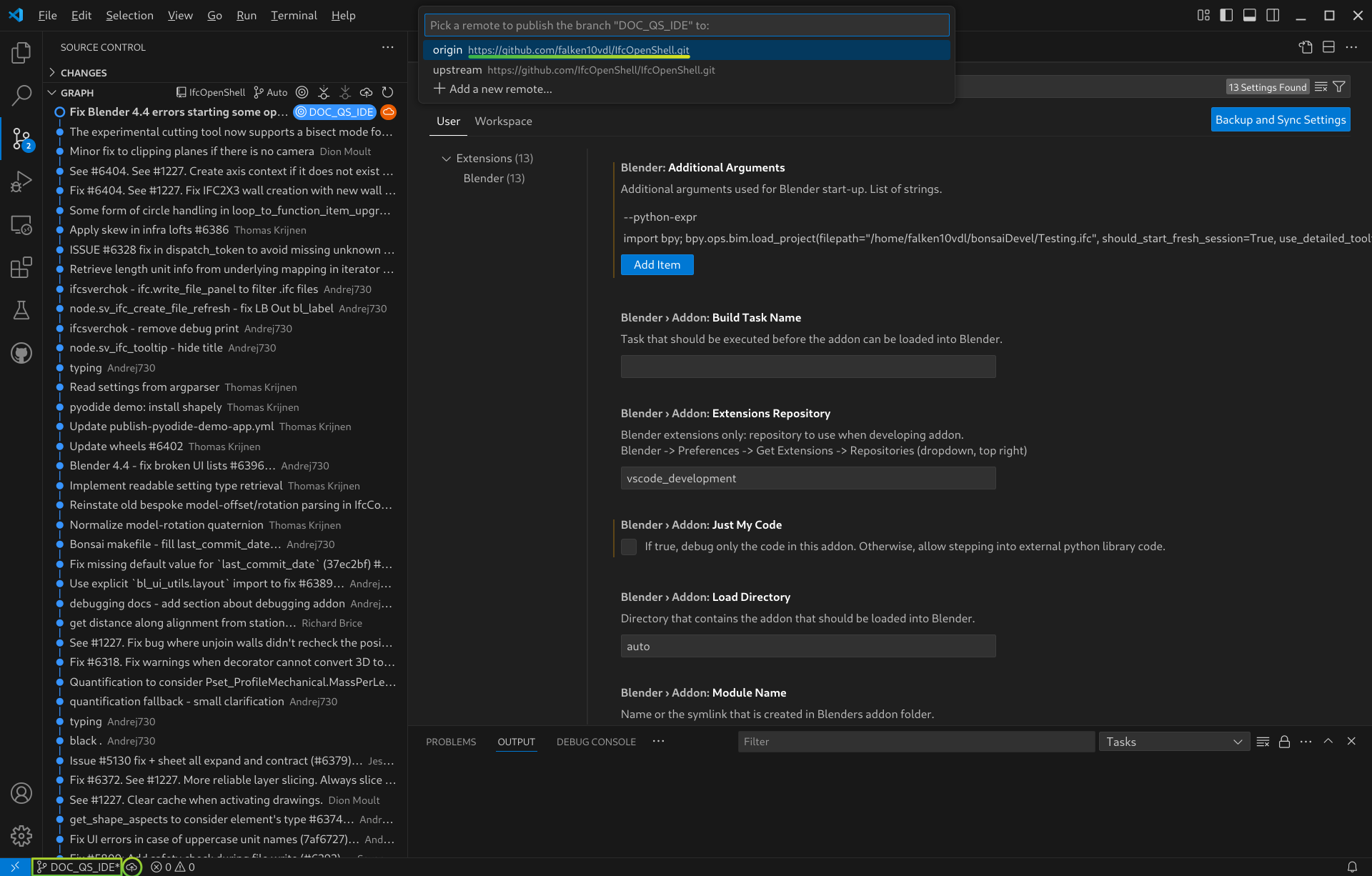Open remote window indicator in status bar
The image size is (1372, 876).
[x=15, y=867]
